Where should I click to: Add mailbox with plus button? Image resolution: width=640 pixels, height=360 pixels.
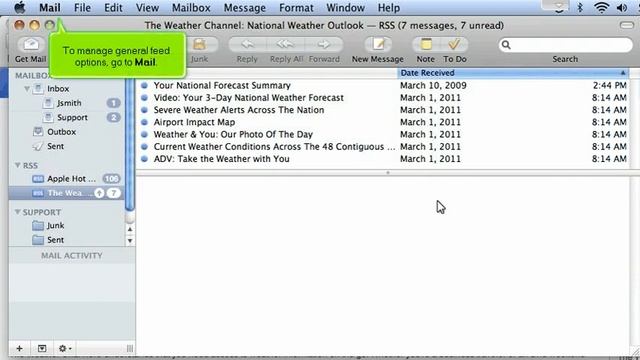(x=19, y=348)
